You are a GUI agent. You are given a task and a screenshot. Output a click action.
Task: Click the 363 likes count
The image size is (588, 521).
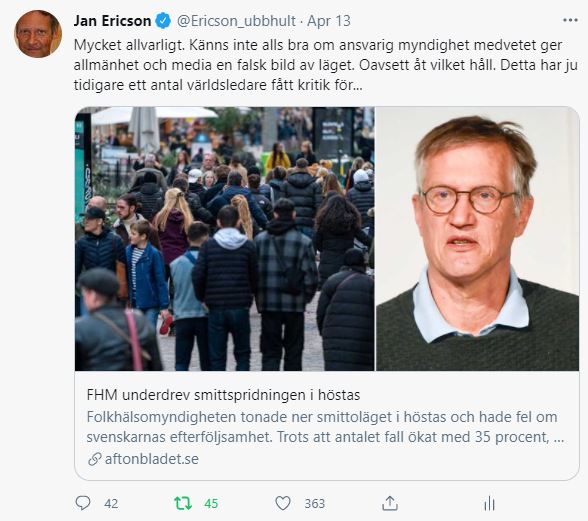tap(315, 503)
